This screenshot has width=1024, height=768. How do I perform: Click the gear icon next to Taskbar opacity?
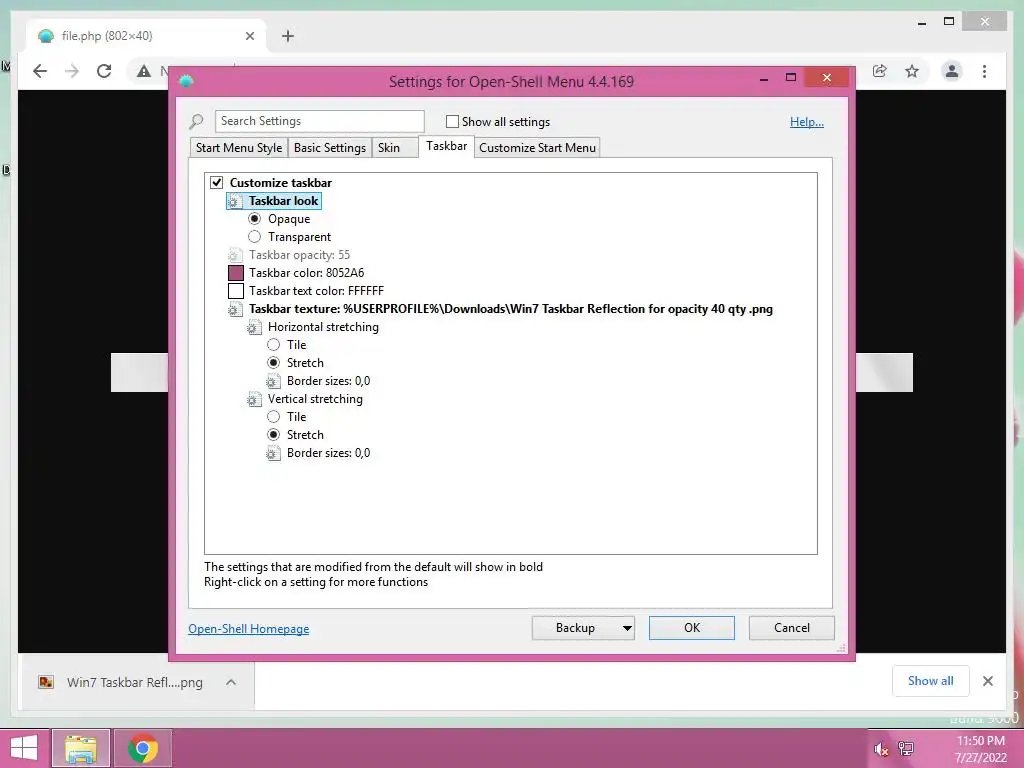click(x=234, y=255)
